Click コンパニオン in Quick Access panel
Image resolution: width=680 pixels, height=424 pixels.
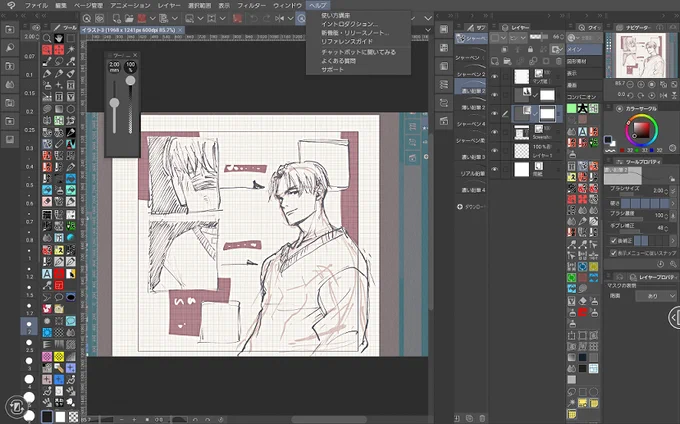585,97
